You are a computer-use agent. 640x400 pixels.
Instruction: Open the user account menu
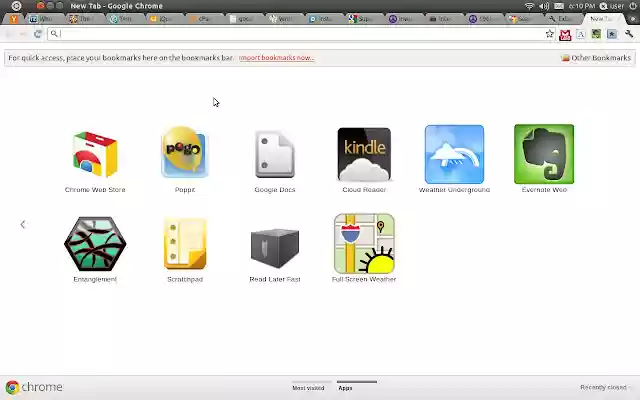611,6
